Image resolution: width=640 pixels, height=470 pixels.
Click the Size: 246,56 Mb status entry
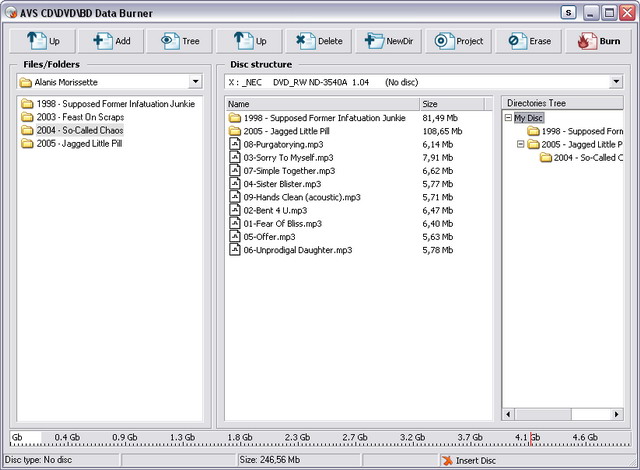[x=270, y=460]
